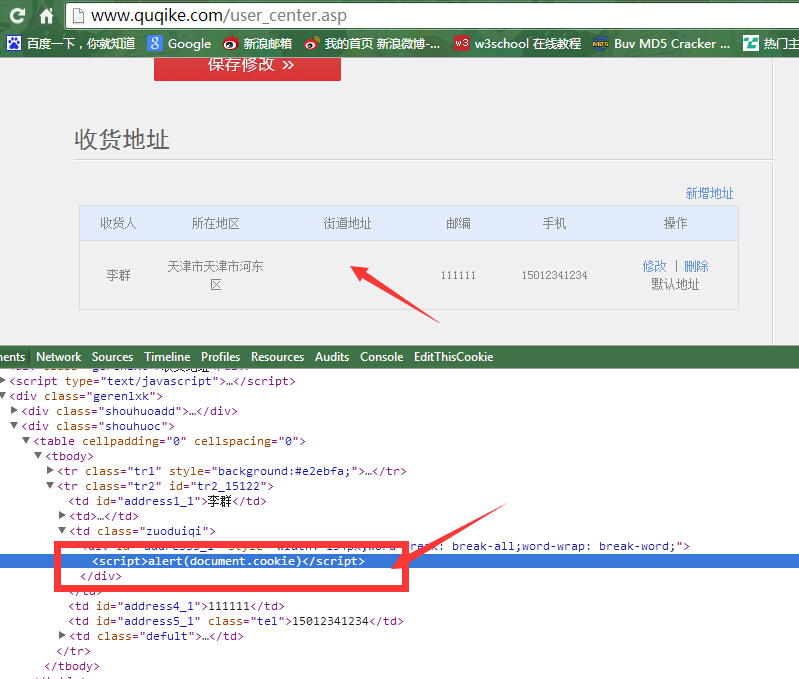Select the td id="address1_1" element row

click(x=167, y=501)
